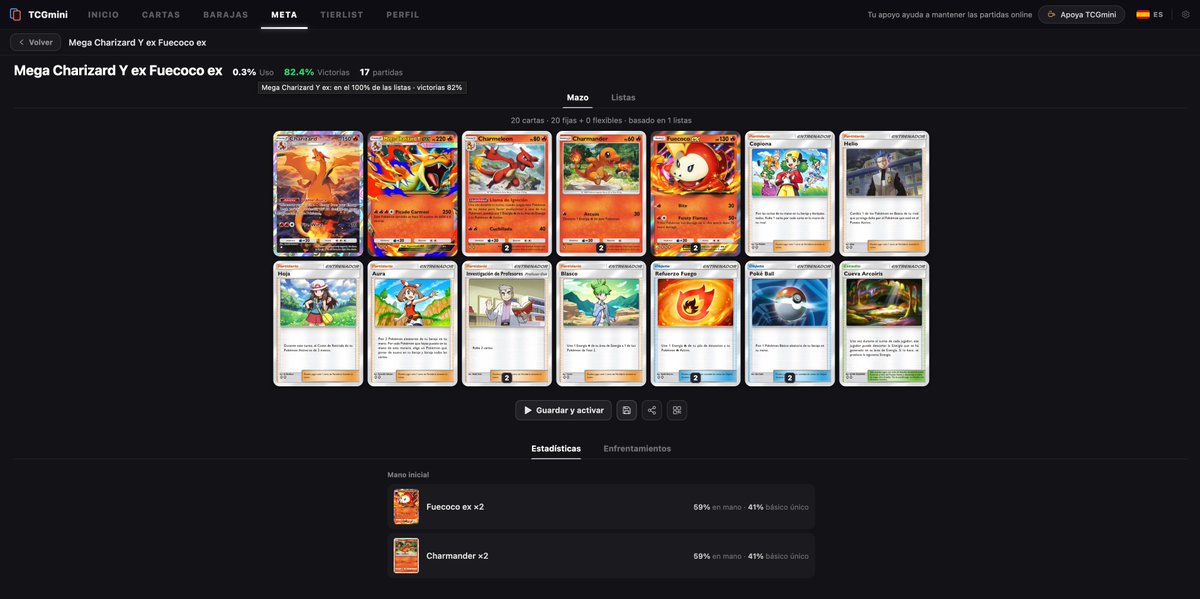Open the Poké Ball item card
This screenshot has height=599, width=1200.
790,323
